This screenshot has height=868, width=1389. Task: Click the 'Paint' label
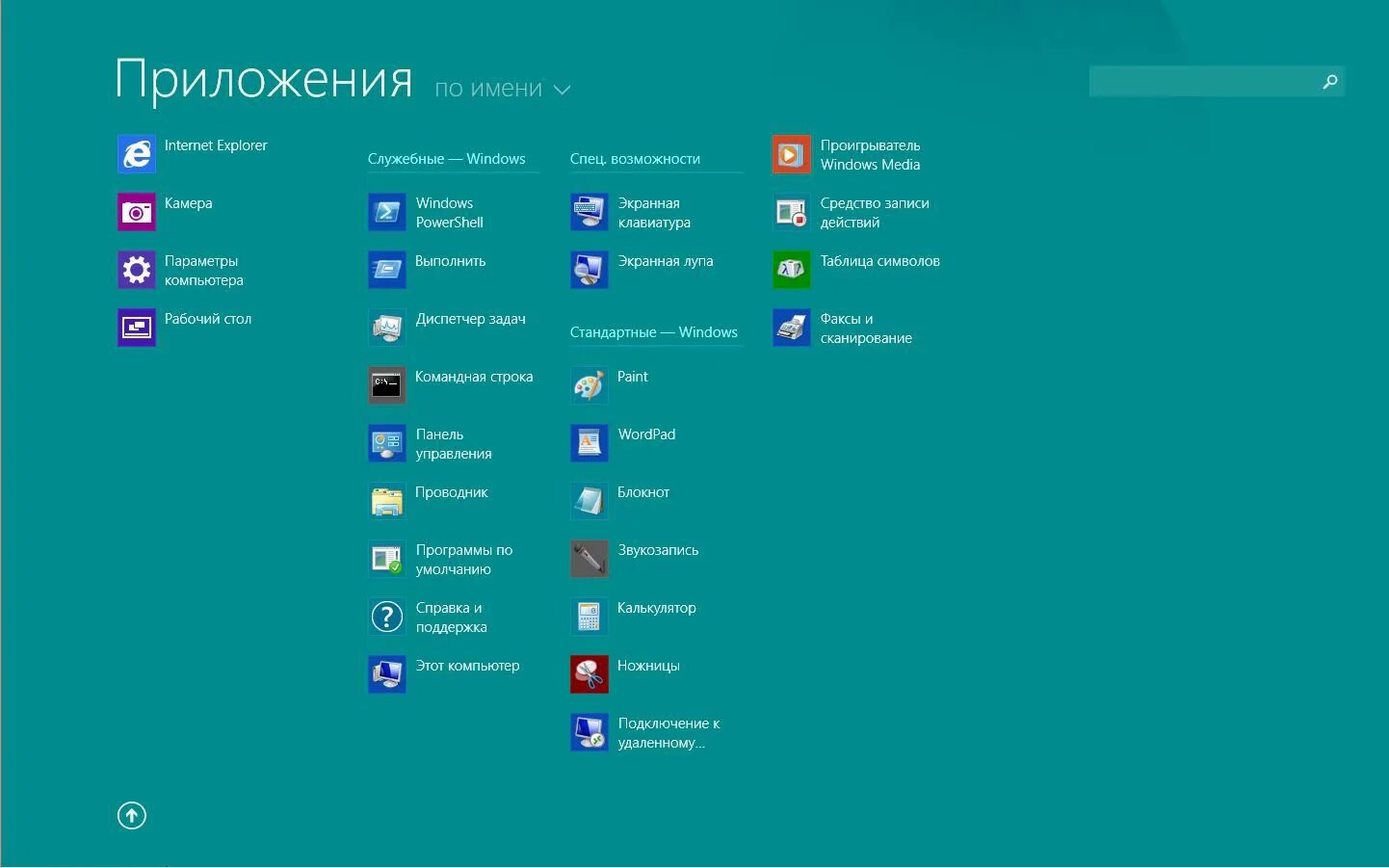pyautogui.click(x=633, y=377)
